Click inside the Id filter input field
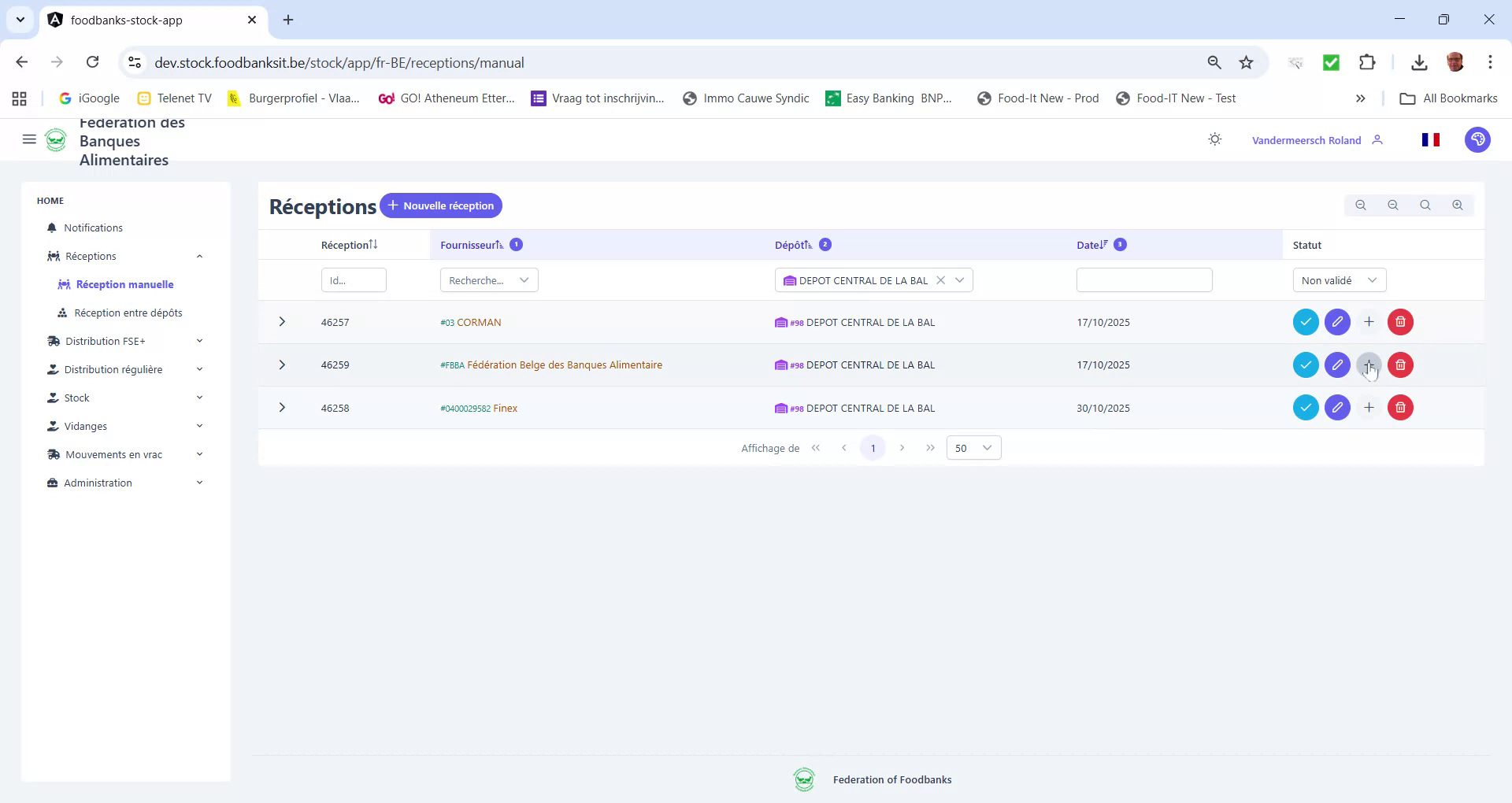Screen dimensions: 1512x803 click(x=353, y=279)
